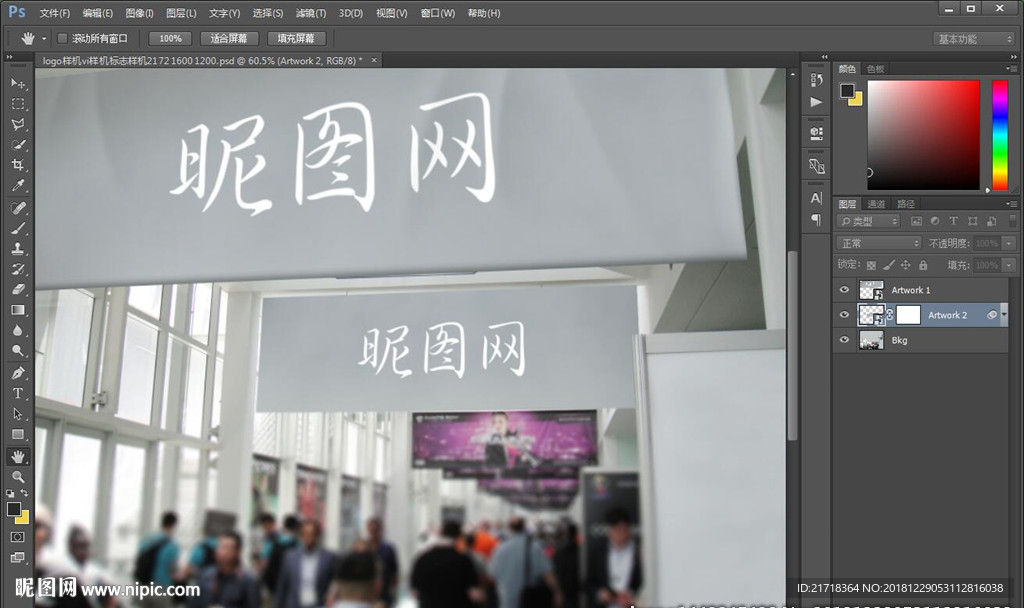The width and height of the screenshot is (1024, 608).
Task: Reset to default foreground/background colors
Action: (10, 494)
